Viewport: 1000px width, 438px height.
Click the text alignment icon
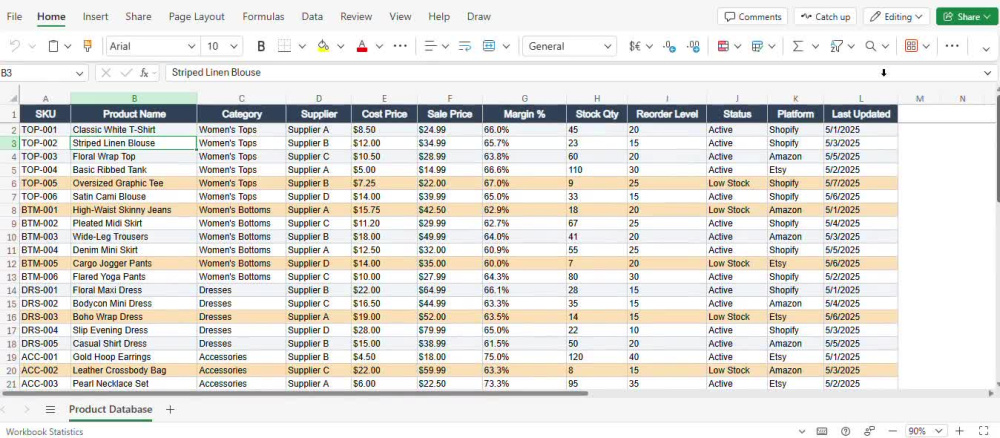(x=430, y=46)
